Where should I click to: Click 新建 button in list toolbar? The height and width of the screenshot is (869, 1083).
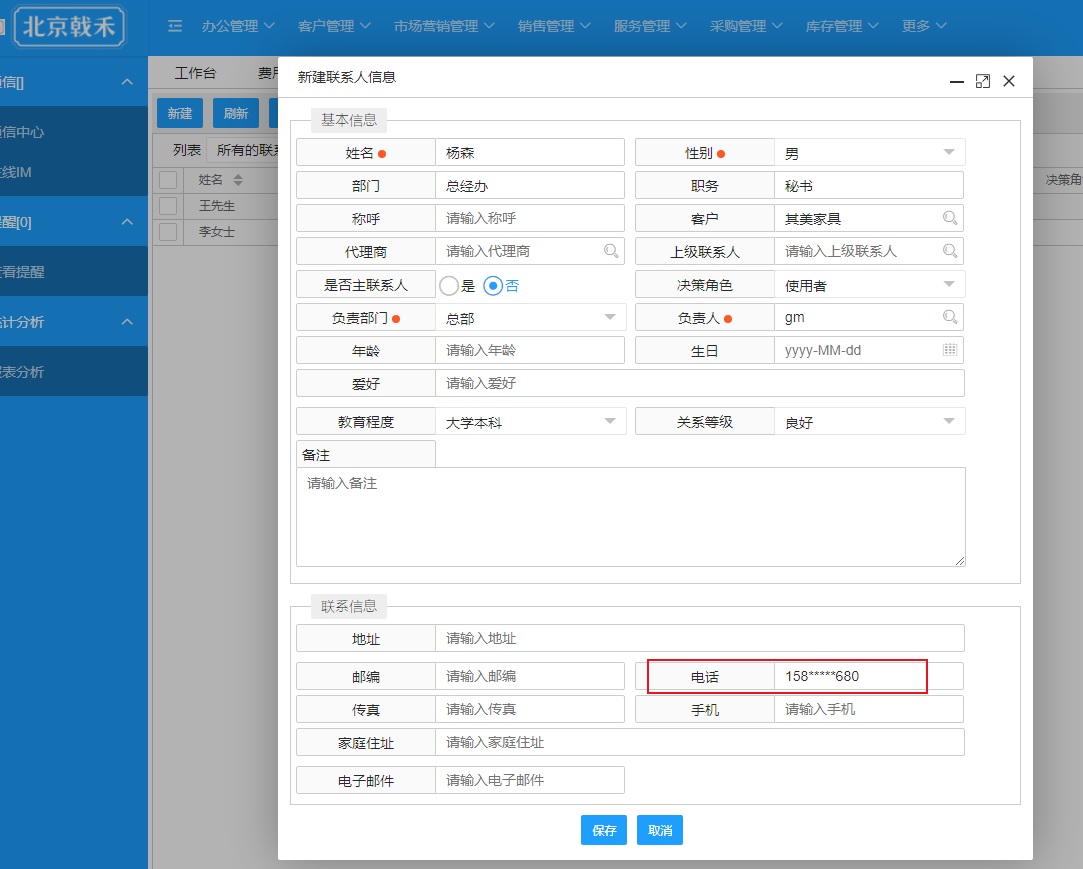(180, 113)
